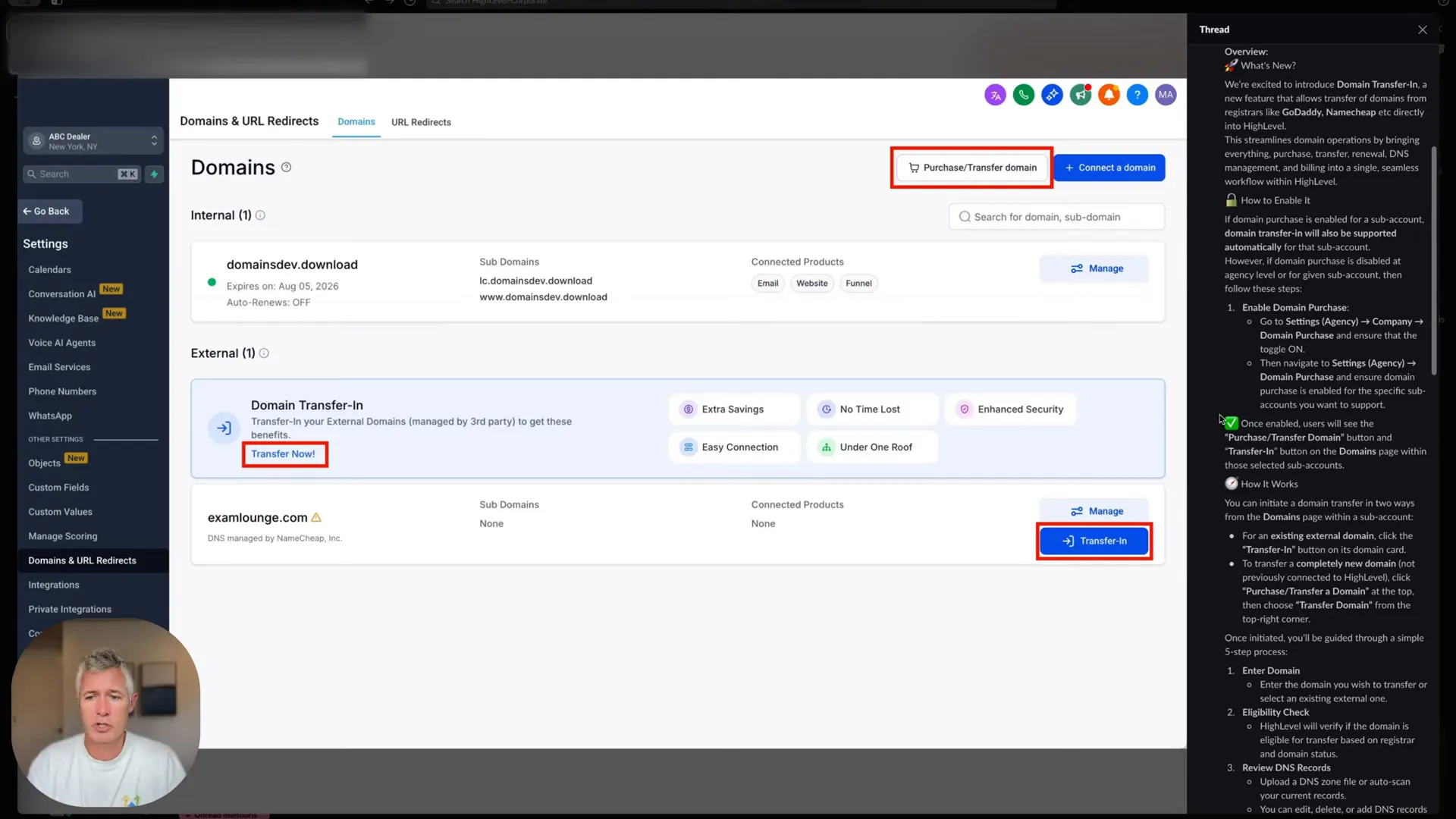Click Transfer-In button for examlounge.com
This screenshot has height=819, width=1456.
[x=1094, y=541]
